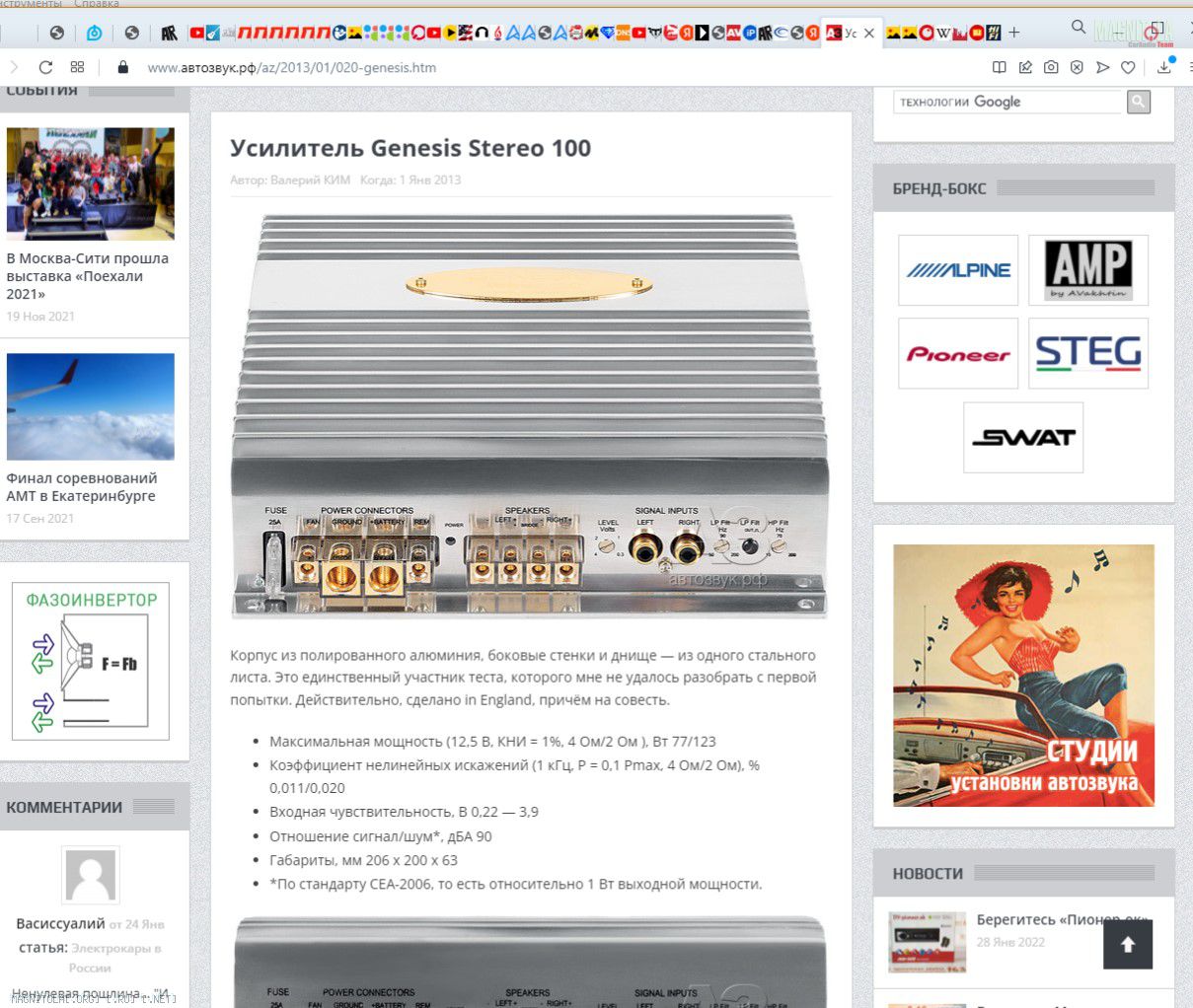Viewport: 1193px width, 1008px height.
Task: Click the Google custom search field
Action: coord(1007,102)
